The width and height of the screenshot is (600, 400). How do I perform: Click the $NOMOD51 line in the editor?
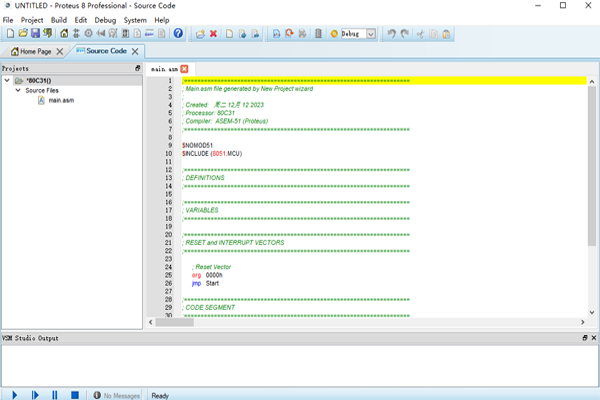pyautogui.click(x=197, y=145)
